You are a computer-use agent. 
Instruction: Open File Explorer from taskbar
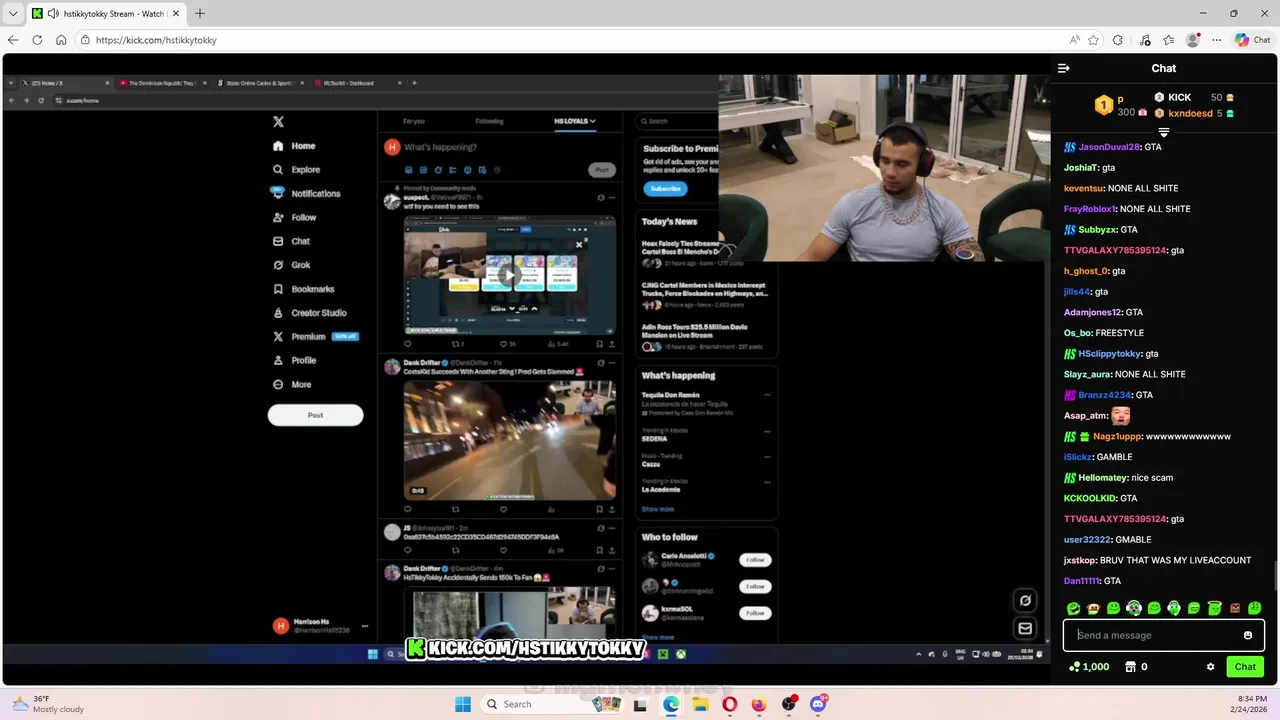pyautogui.click(x=700, y=704)
